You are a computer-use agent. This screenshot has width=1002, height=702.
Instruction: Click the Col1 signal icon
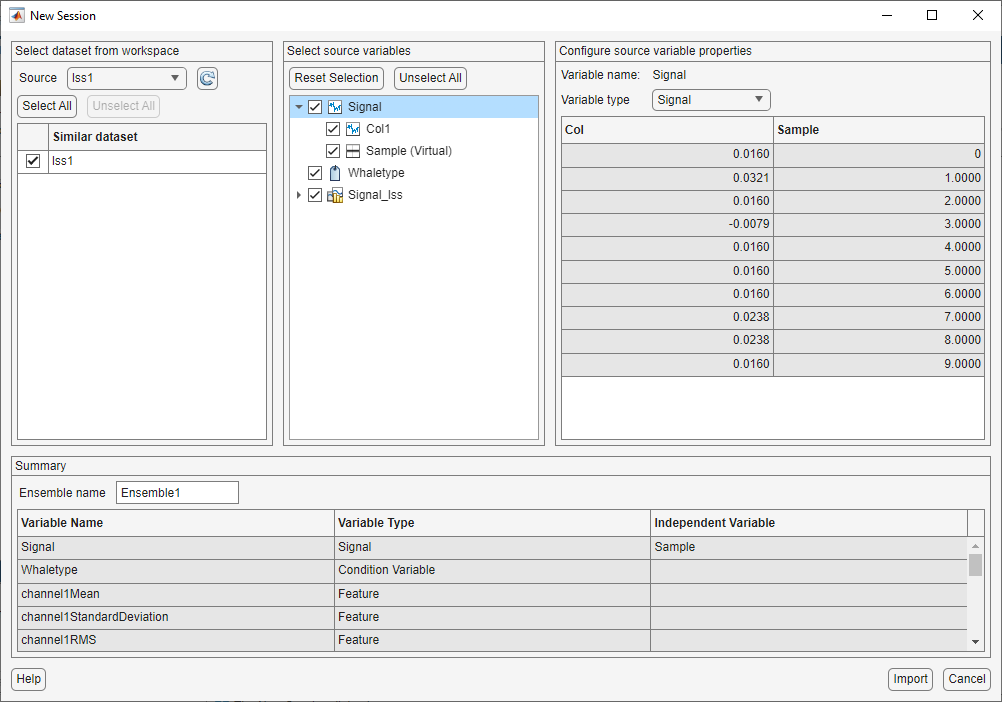point(353,129)
